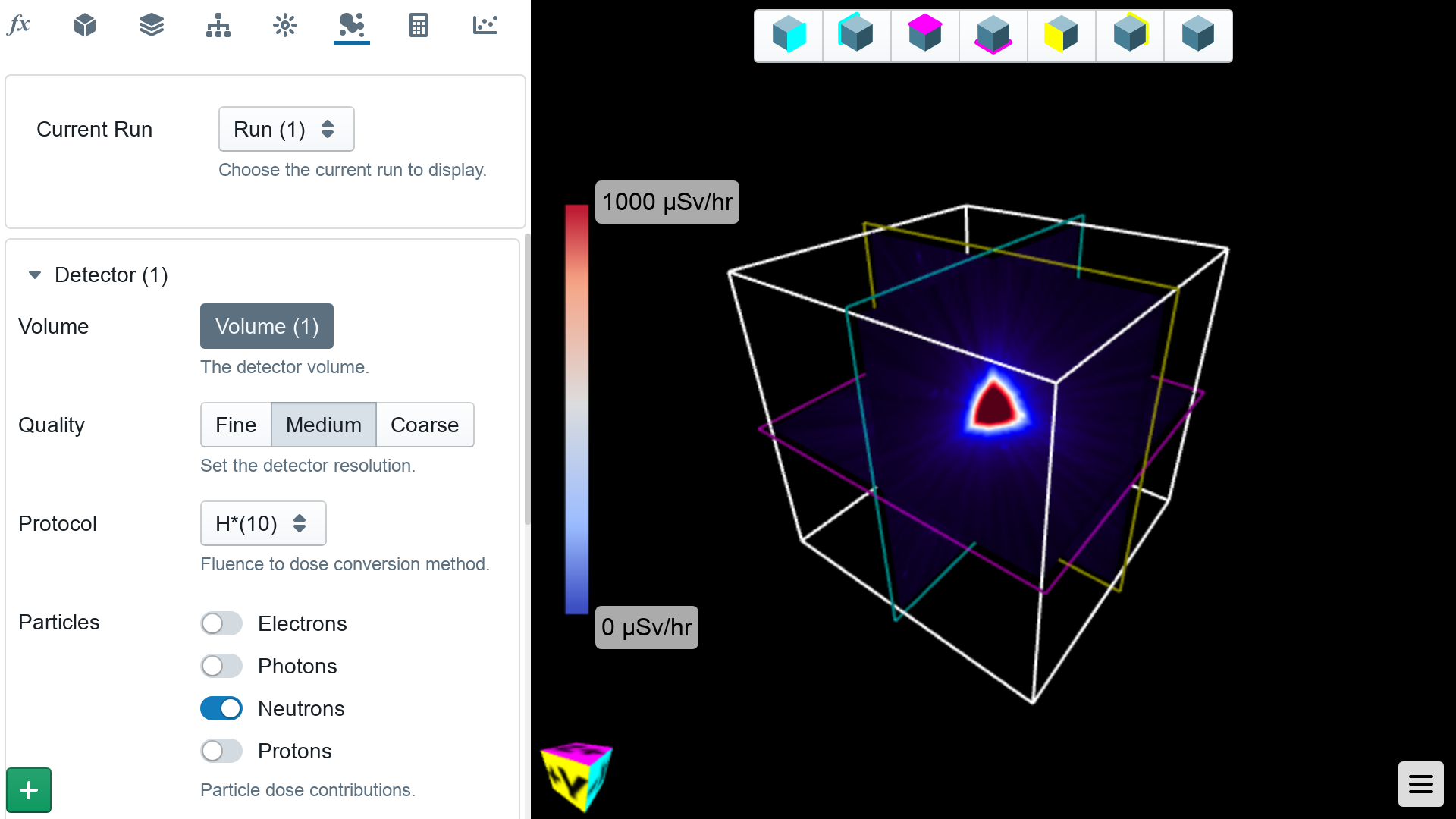Select the 3D geometry/mesh icon
1456x819 pixels.
pos(85,25)
